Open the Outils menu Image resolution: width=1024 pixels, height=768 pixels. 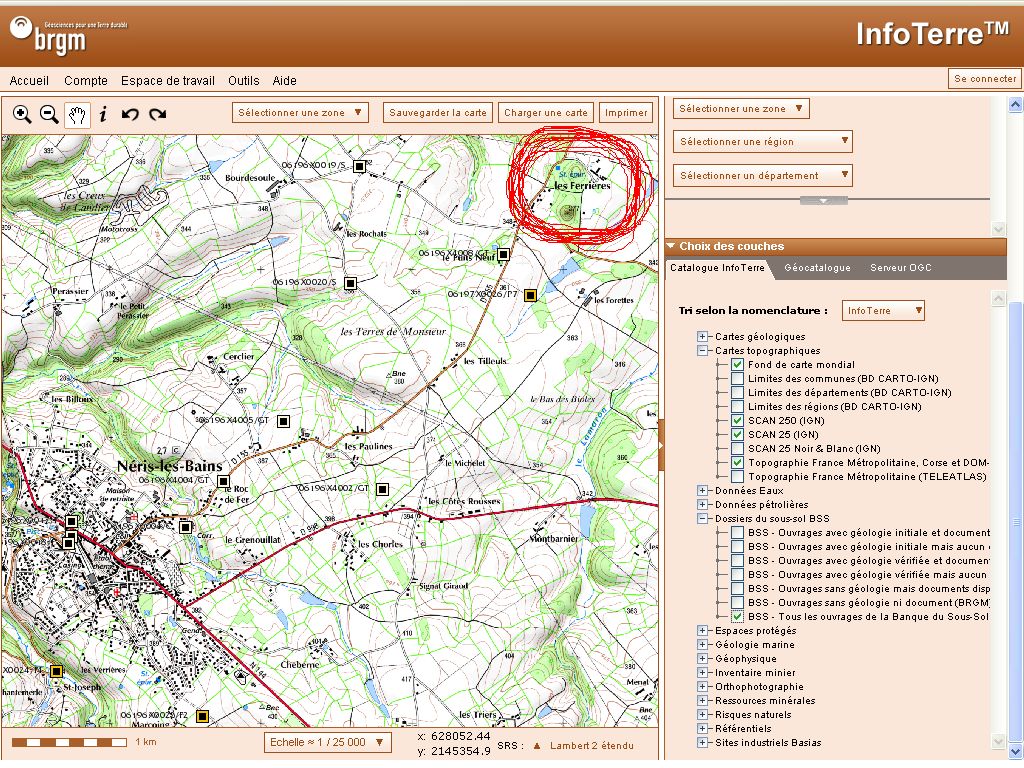(x=243, y=81)
